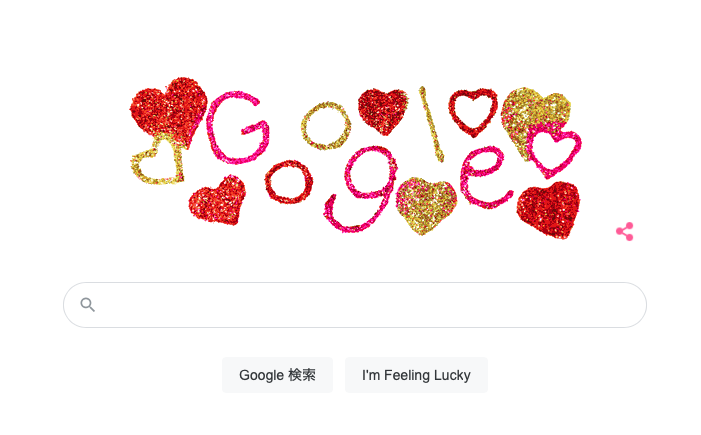Click the I'm Feeling Lucky button

tap(416, 375)
